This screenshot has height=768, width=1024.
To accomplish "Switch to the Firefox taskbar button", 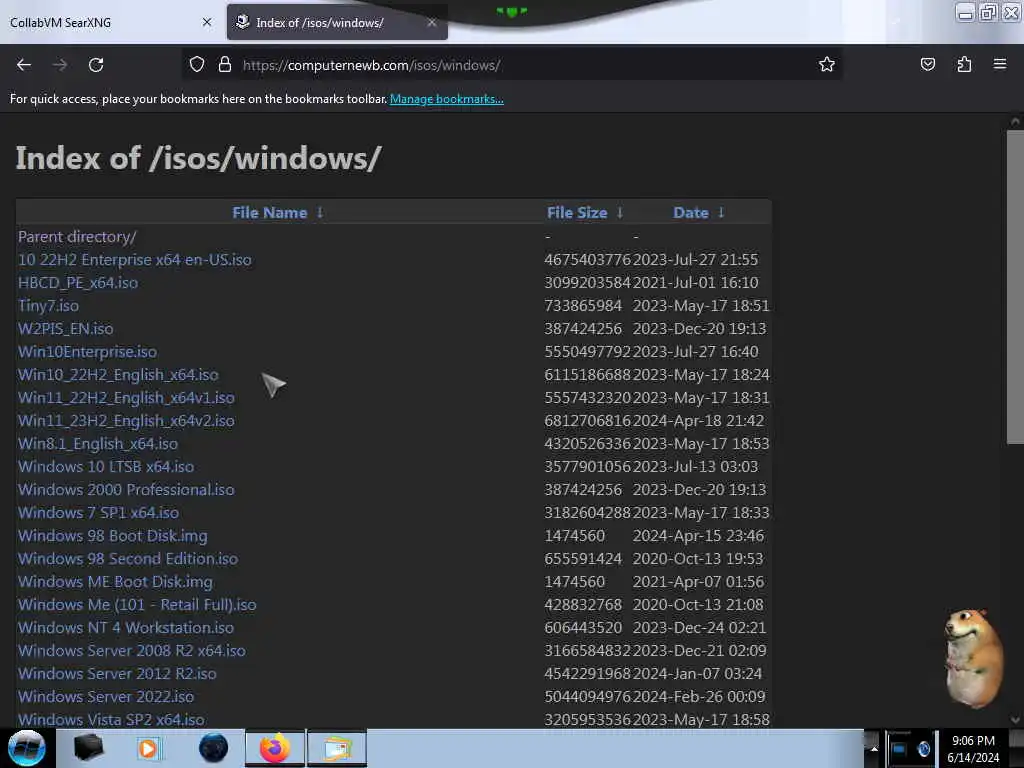I will [275, 748].
